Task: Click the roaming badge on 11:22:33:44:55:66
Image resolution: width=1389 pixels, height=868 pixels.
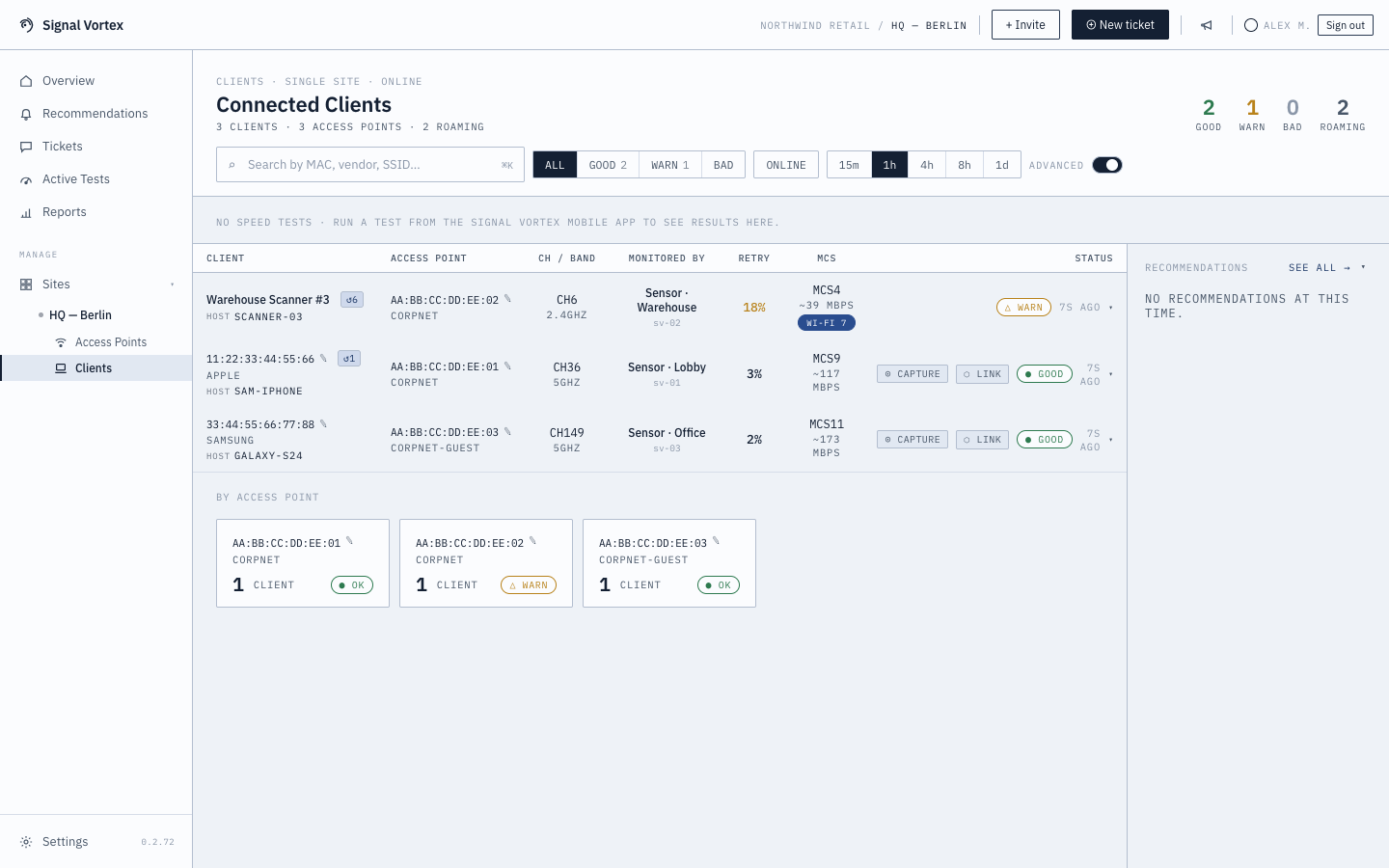Action: click(x=349, y=359)
